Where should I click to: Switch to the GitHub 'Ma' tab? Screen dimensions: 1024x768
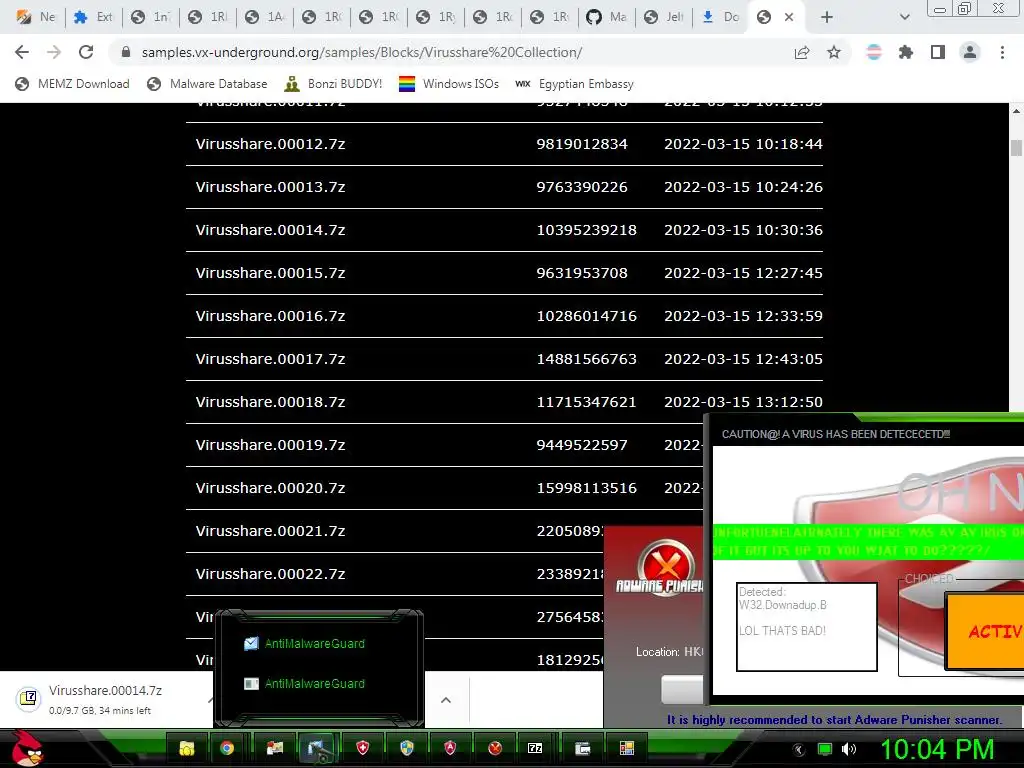(x=607, y=17)
